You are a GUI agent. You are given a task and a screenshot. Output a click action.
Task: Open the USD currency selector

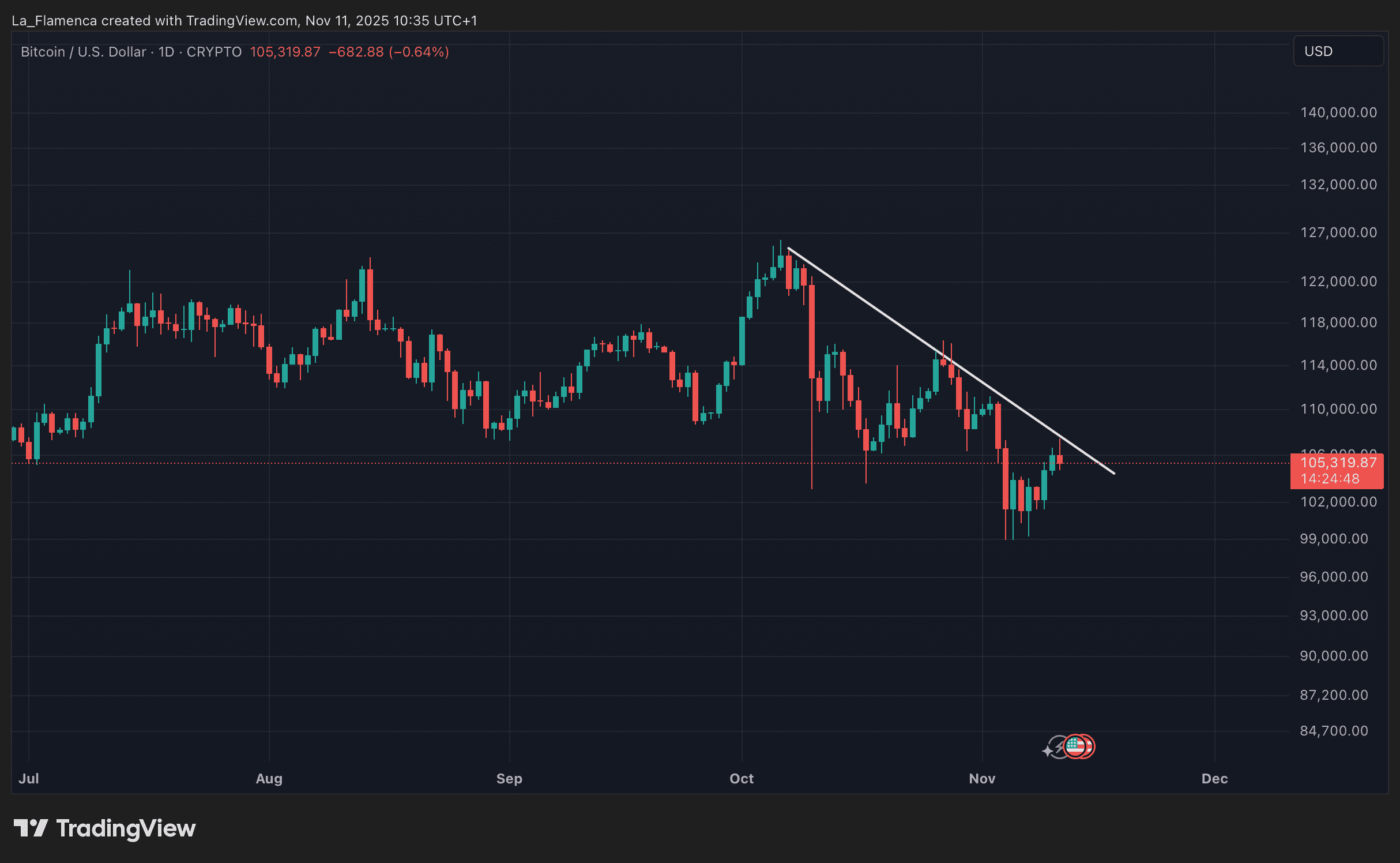point(1338,51)
